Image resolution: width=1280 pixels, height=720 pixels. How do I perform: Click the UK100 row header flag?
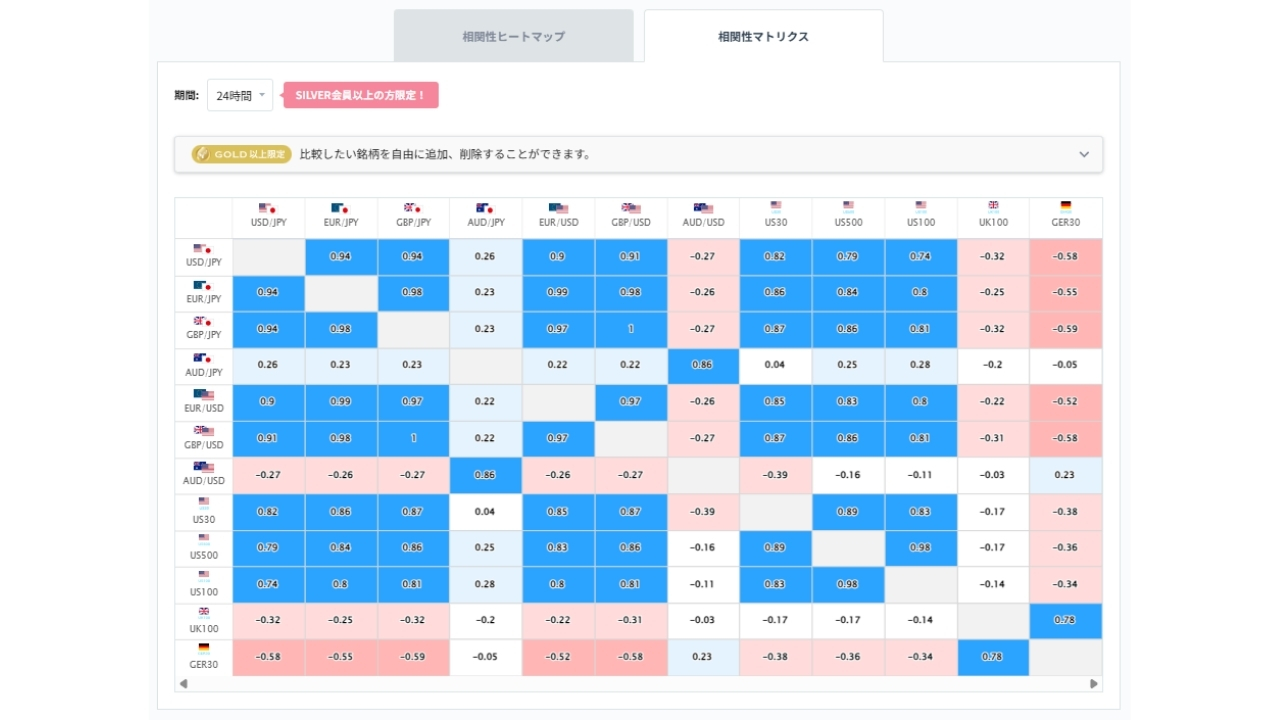click(204, 611)
